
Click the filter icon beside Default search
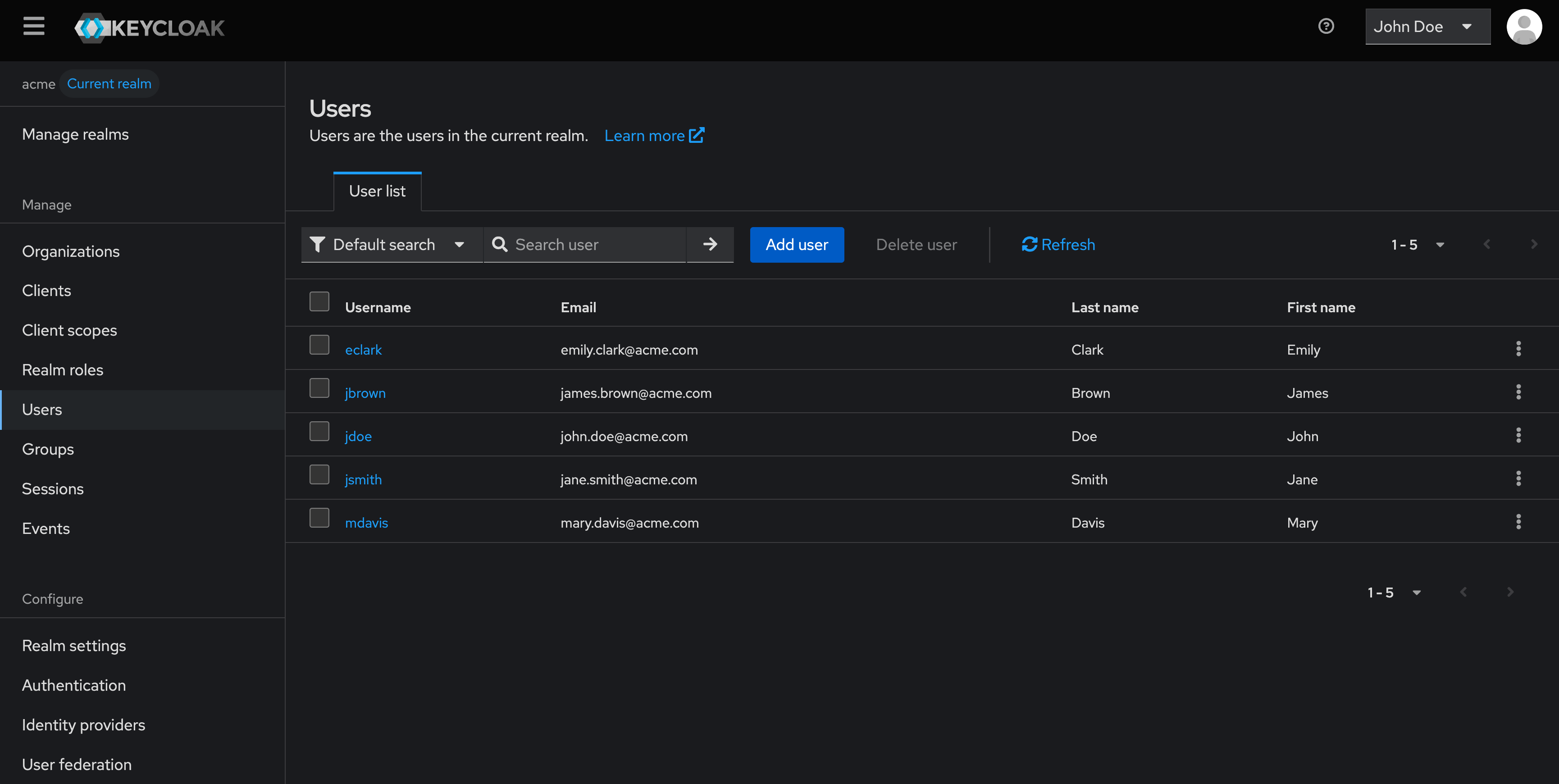tap(317, 244)
